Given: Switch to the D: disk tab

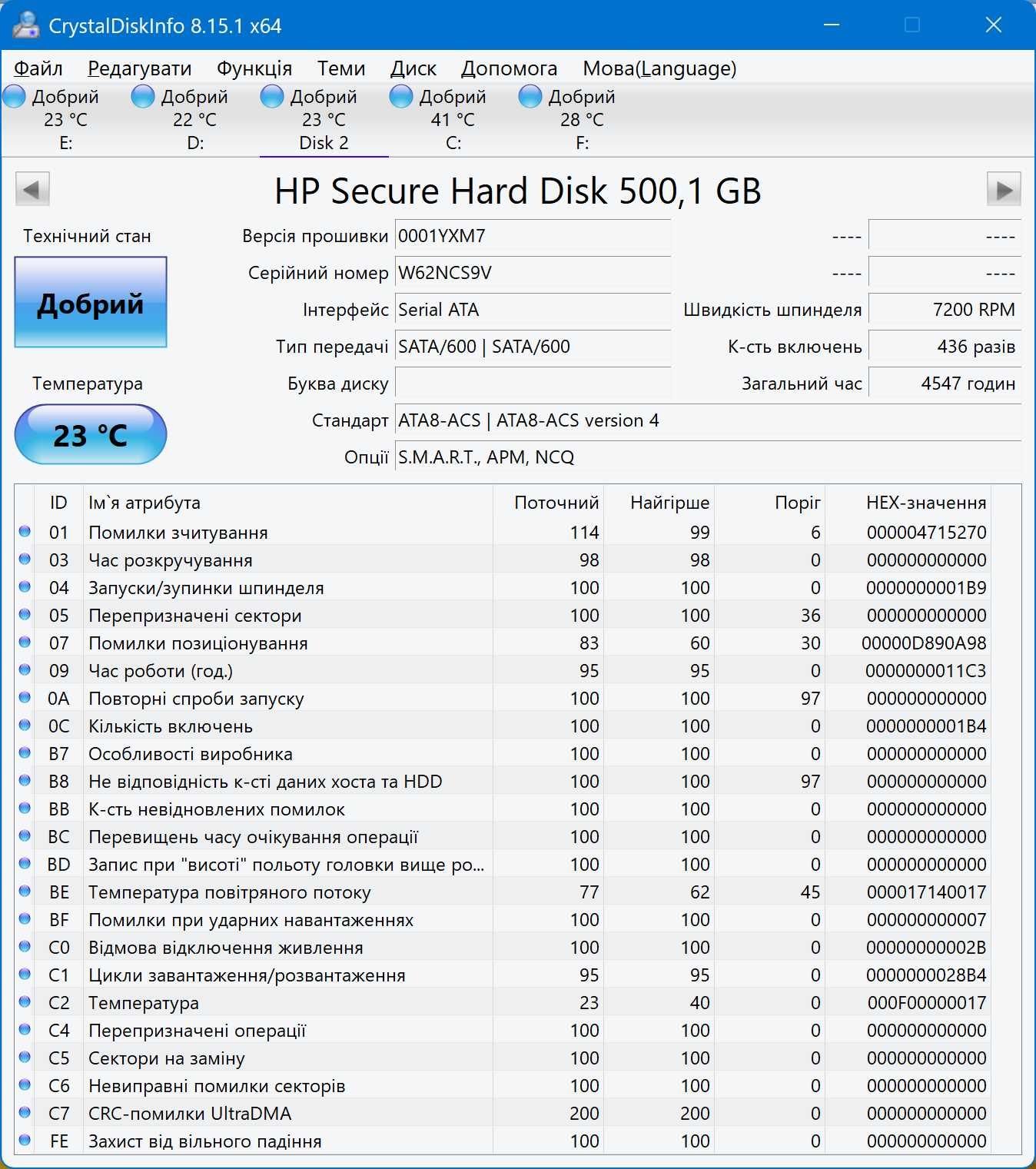Looking at the screenshot, I should (195, 120).
